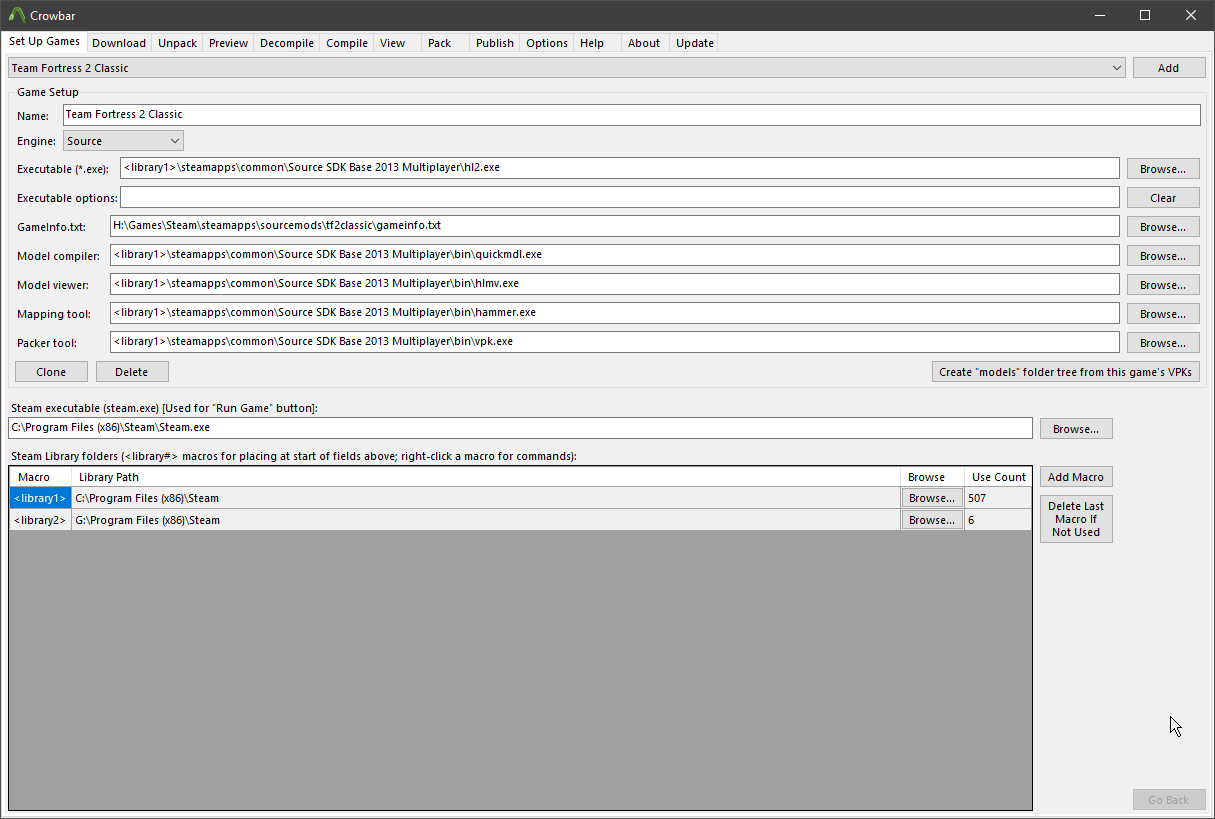
Task: Click the Packer tool path field
Action: (x=615, y=342)
